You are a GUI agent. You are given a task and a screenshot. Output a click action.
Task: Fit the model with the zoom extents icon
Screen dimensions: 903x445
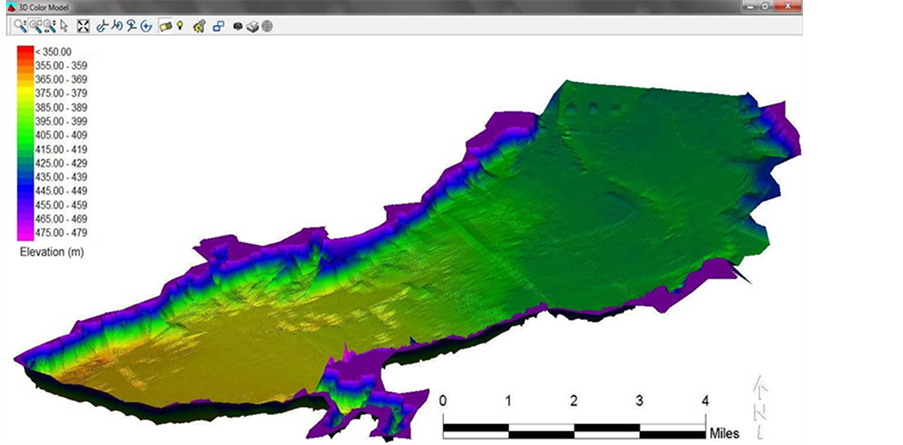83,25
